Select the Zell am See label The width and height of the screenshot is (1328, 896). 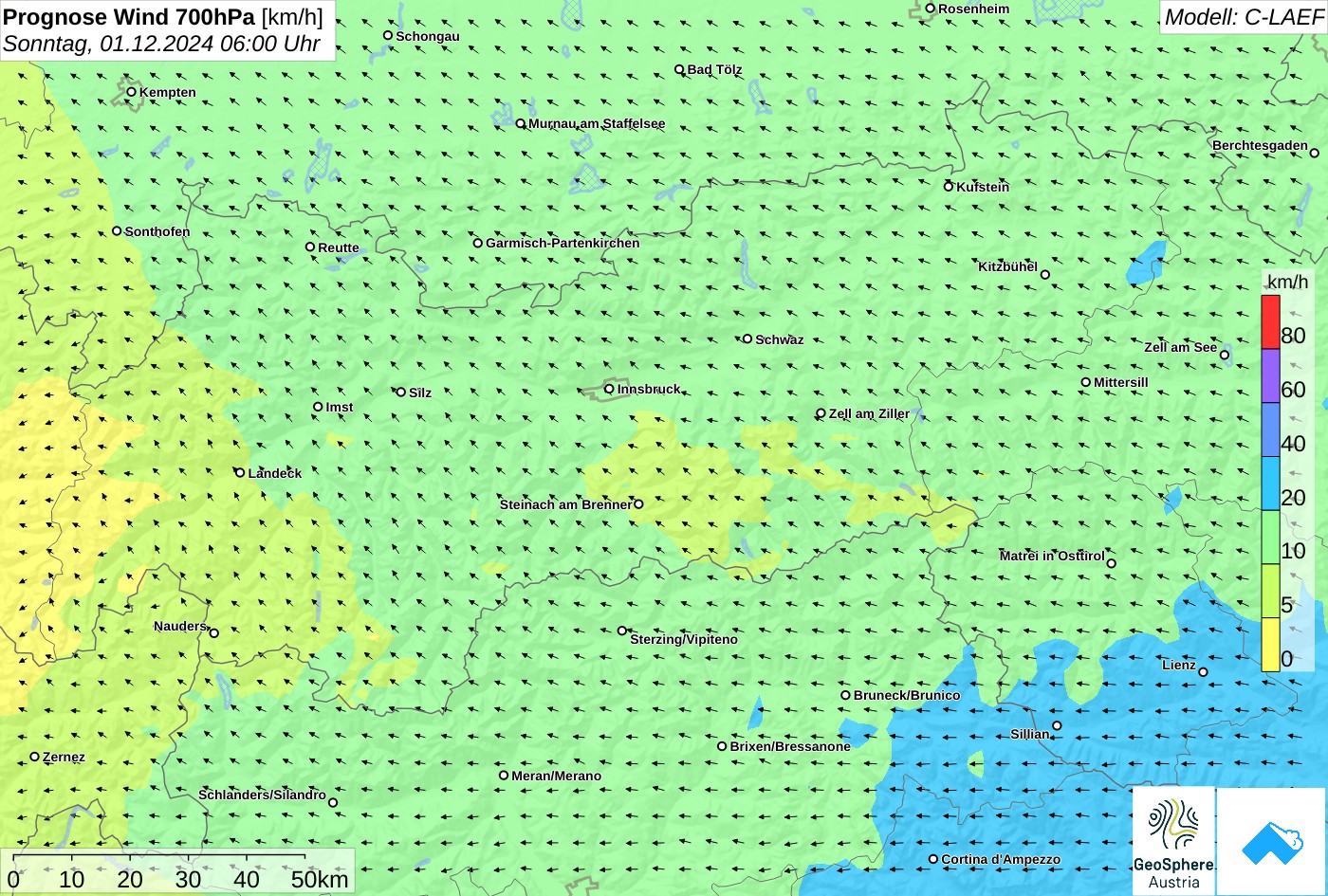tap(1180, 347)
